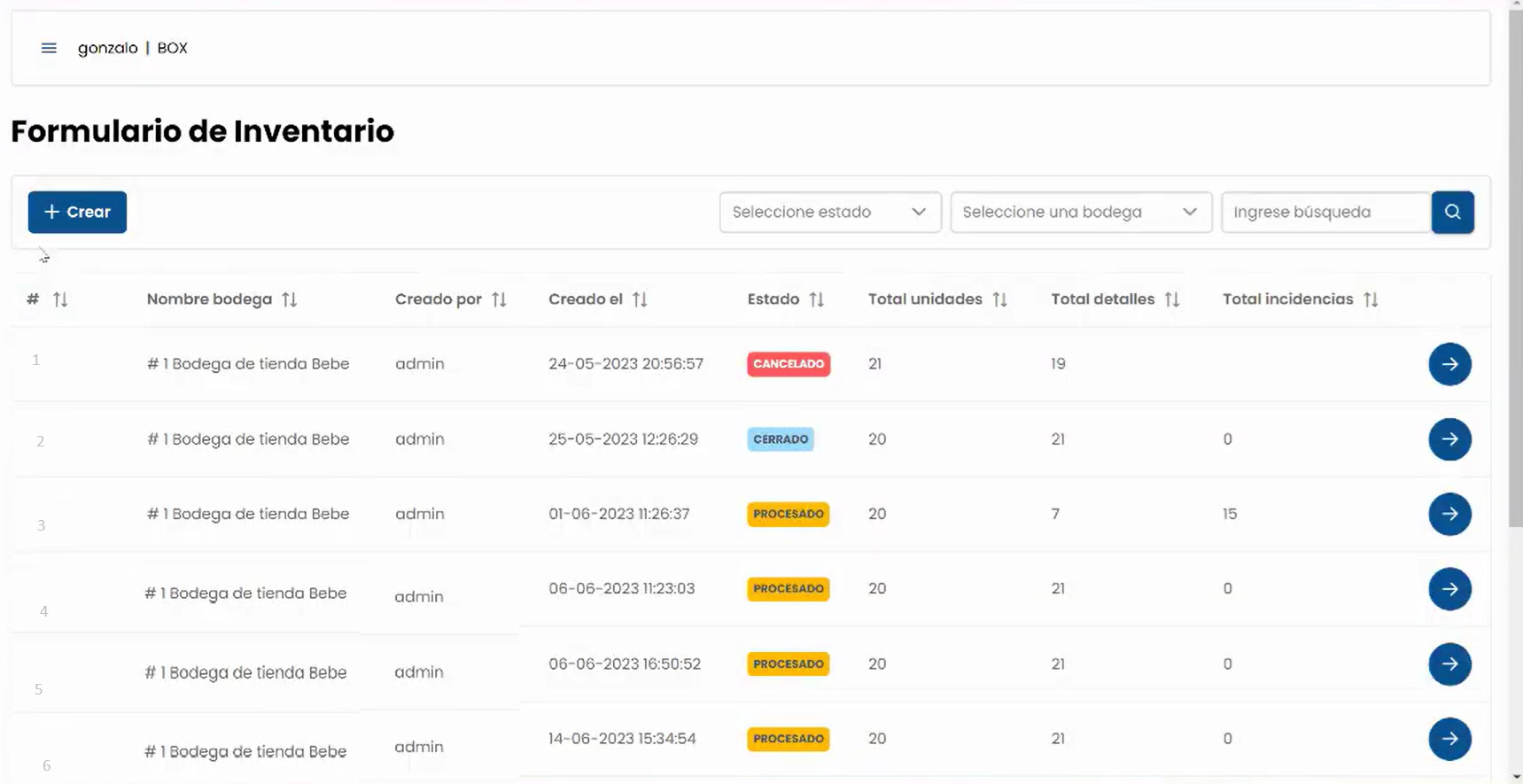Open arrow for 01-06-2023 inventory row

[x=1449, y=514]
